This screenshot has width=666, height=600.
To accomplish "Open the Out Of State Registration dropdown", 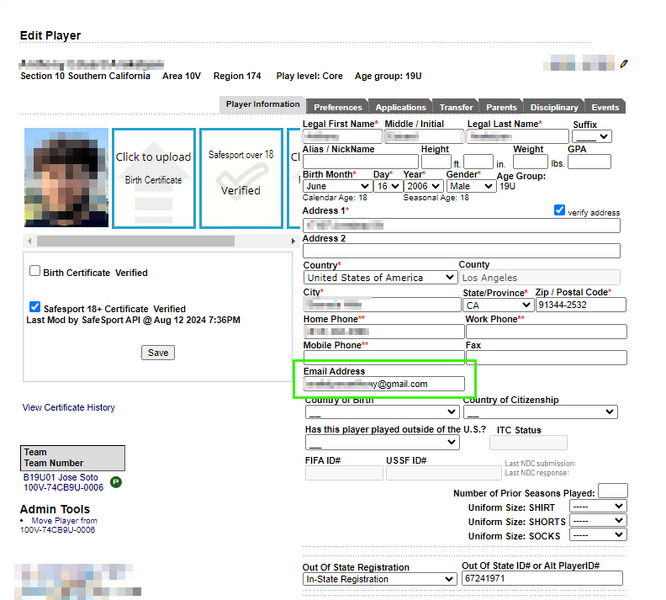I will point(379,579).
